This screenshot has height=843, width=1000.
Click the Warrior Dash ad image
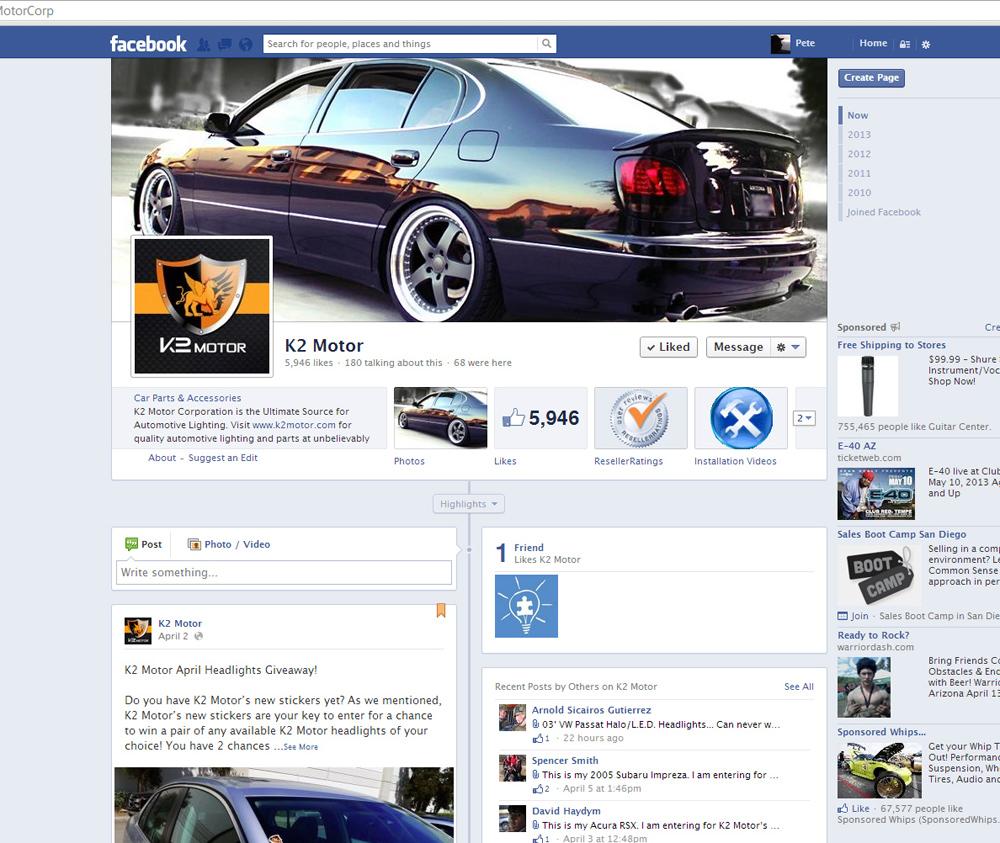pyautogui.click(x=864, y=688)
